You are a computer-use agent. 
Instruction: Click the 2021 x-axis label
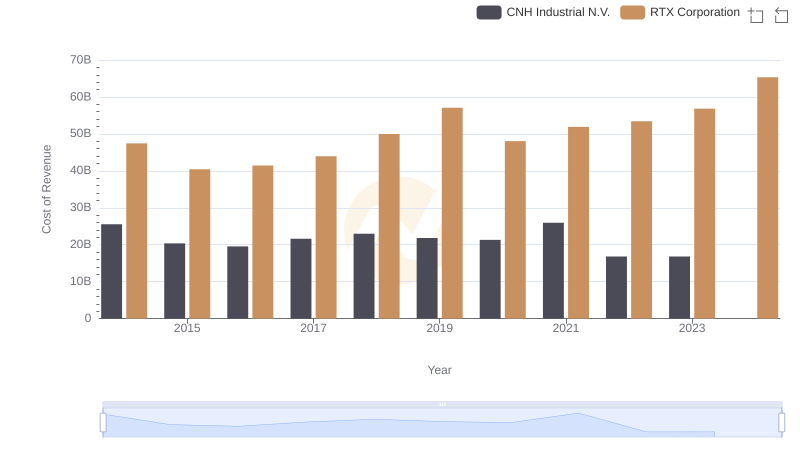tap(566, 328)
